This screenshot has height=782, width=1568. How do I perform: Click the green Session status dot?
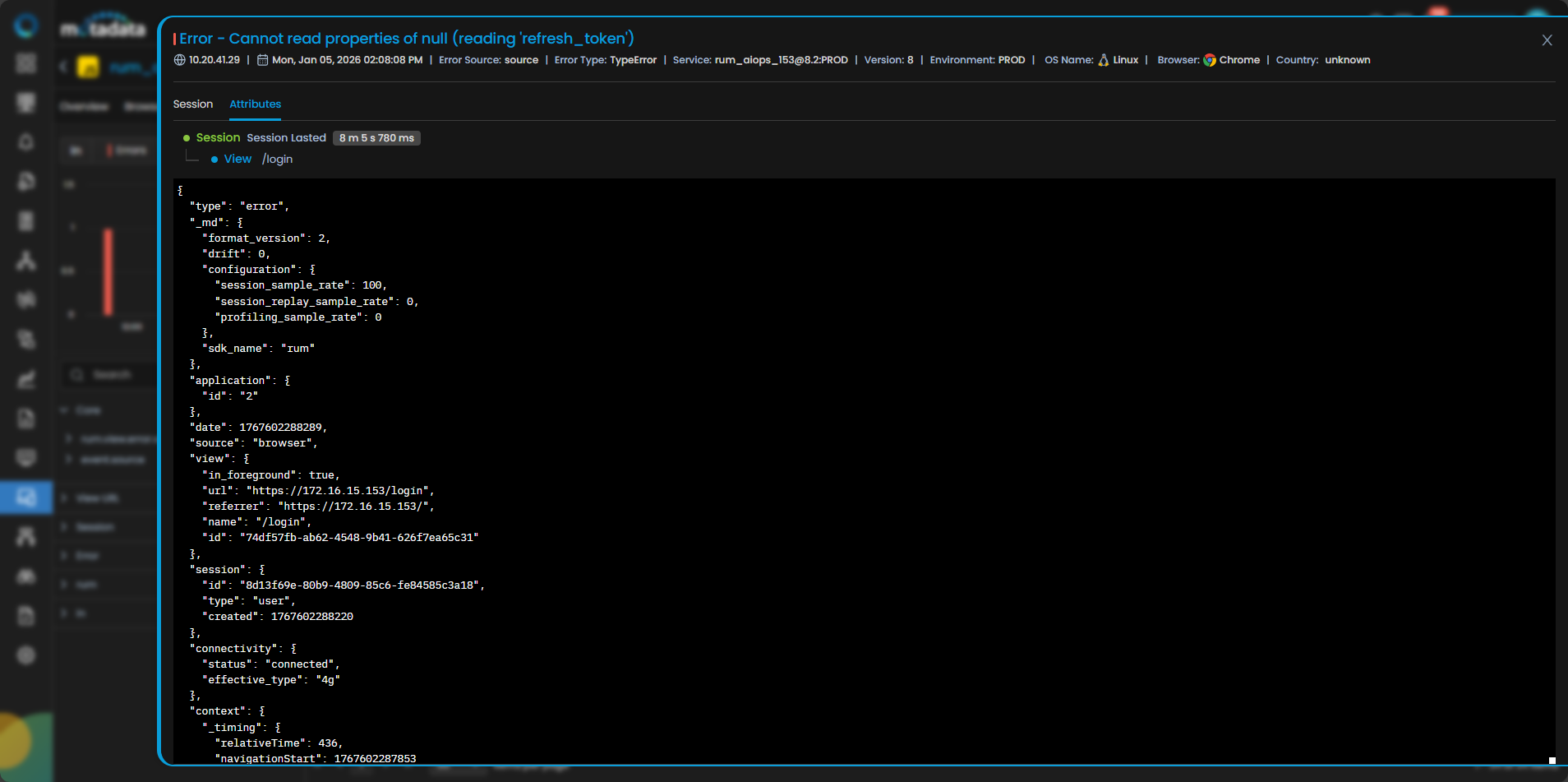pos(187,138)
